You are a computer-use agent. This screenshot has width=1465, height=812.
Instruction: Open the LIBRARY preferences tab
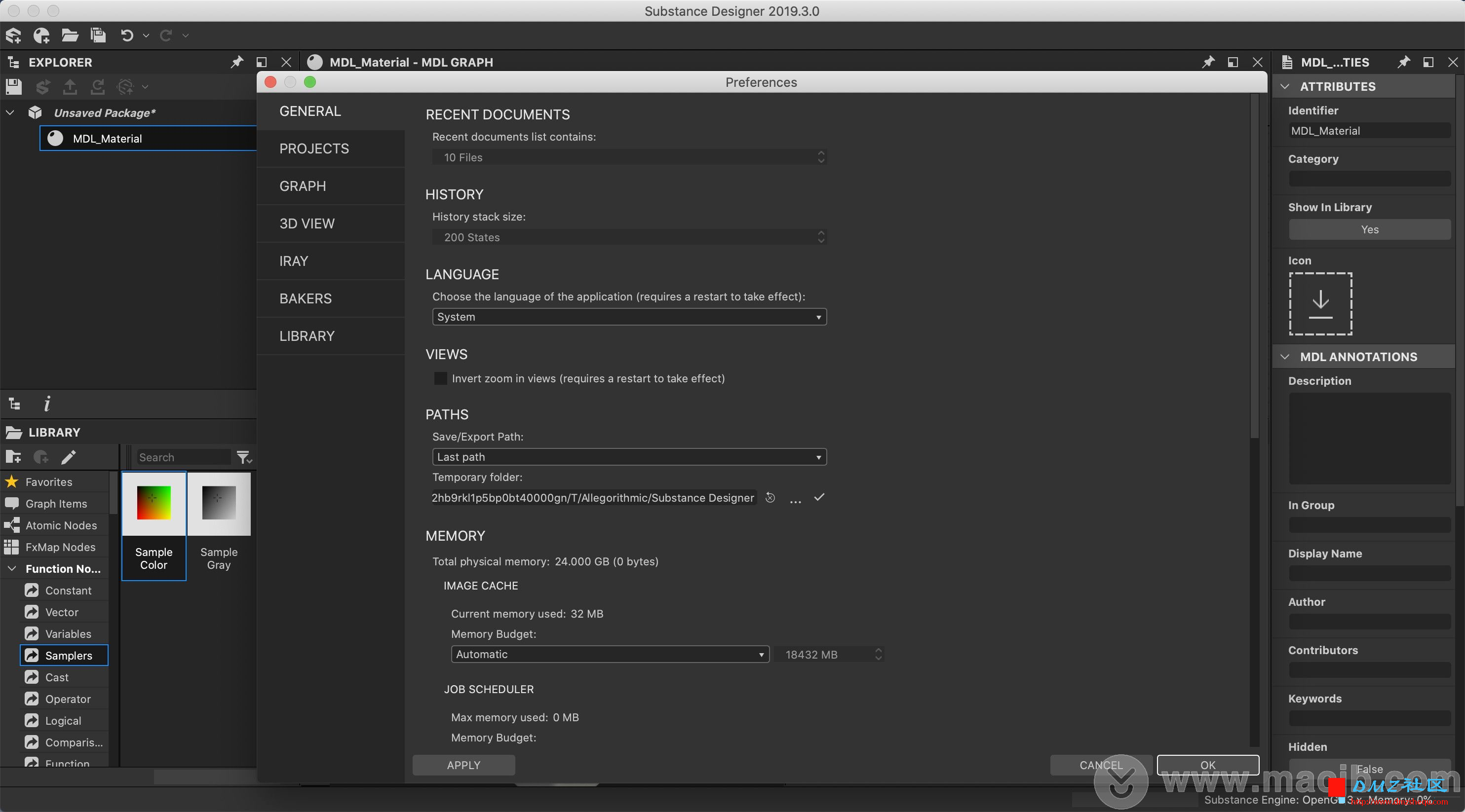330,336
